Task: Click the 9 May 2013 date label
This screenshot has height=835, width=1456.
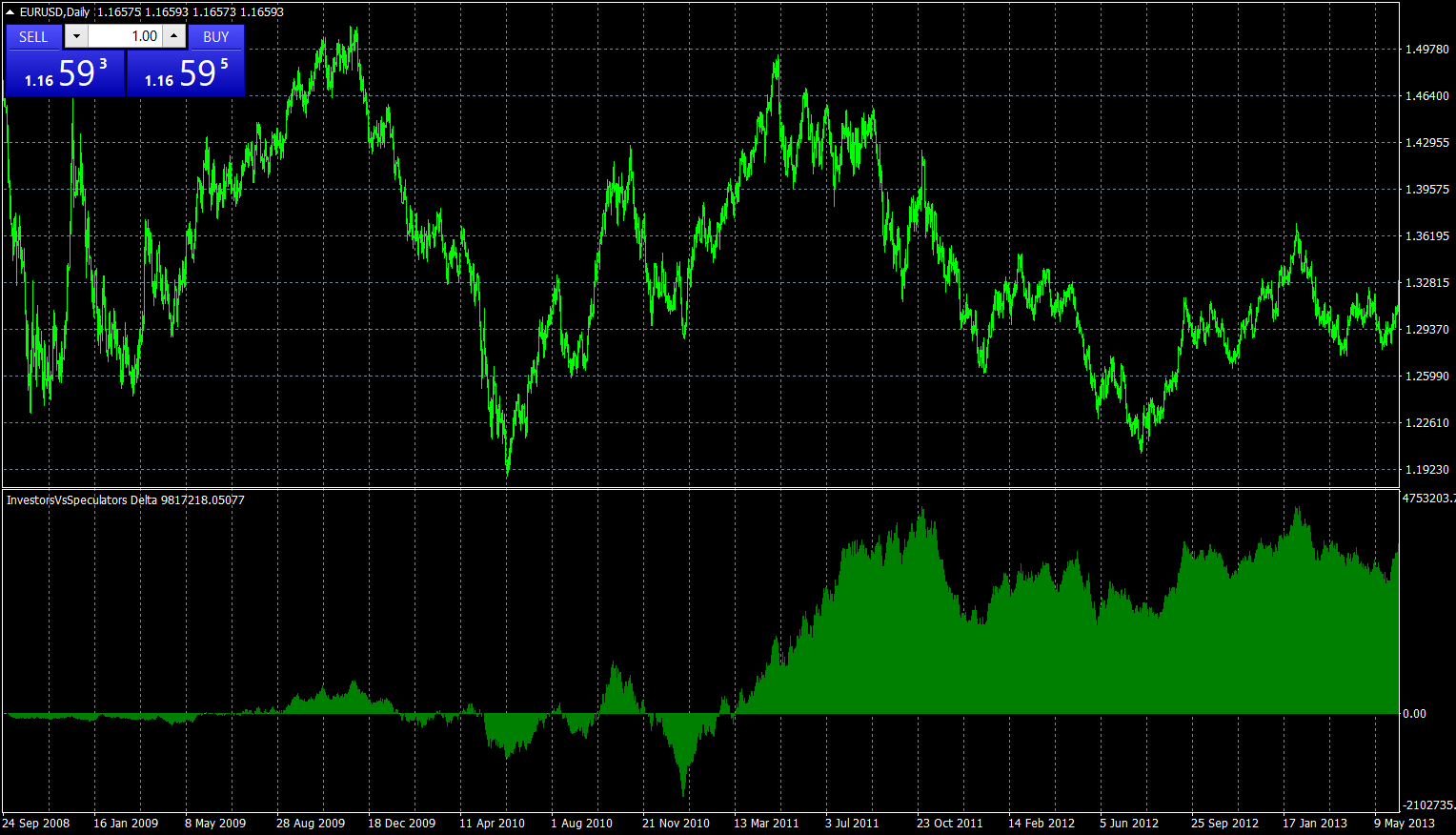Action: (x=1405, y=823)
